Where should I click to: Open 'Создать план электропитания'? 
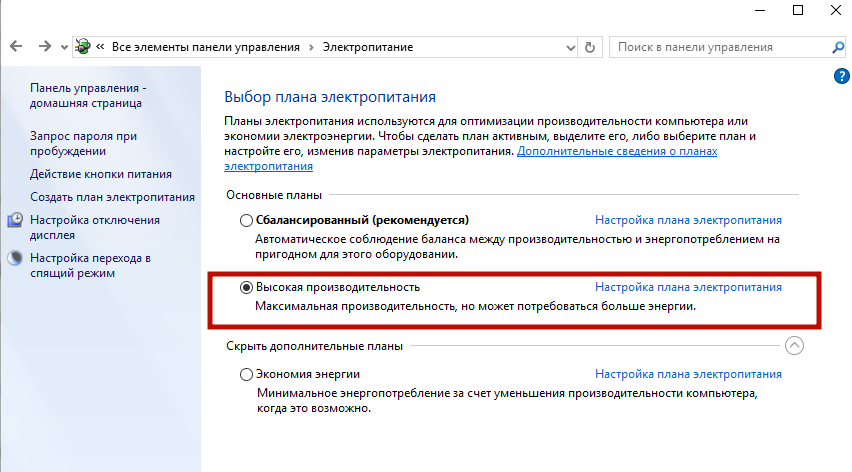(x=112, y=197)
